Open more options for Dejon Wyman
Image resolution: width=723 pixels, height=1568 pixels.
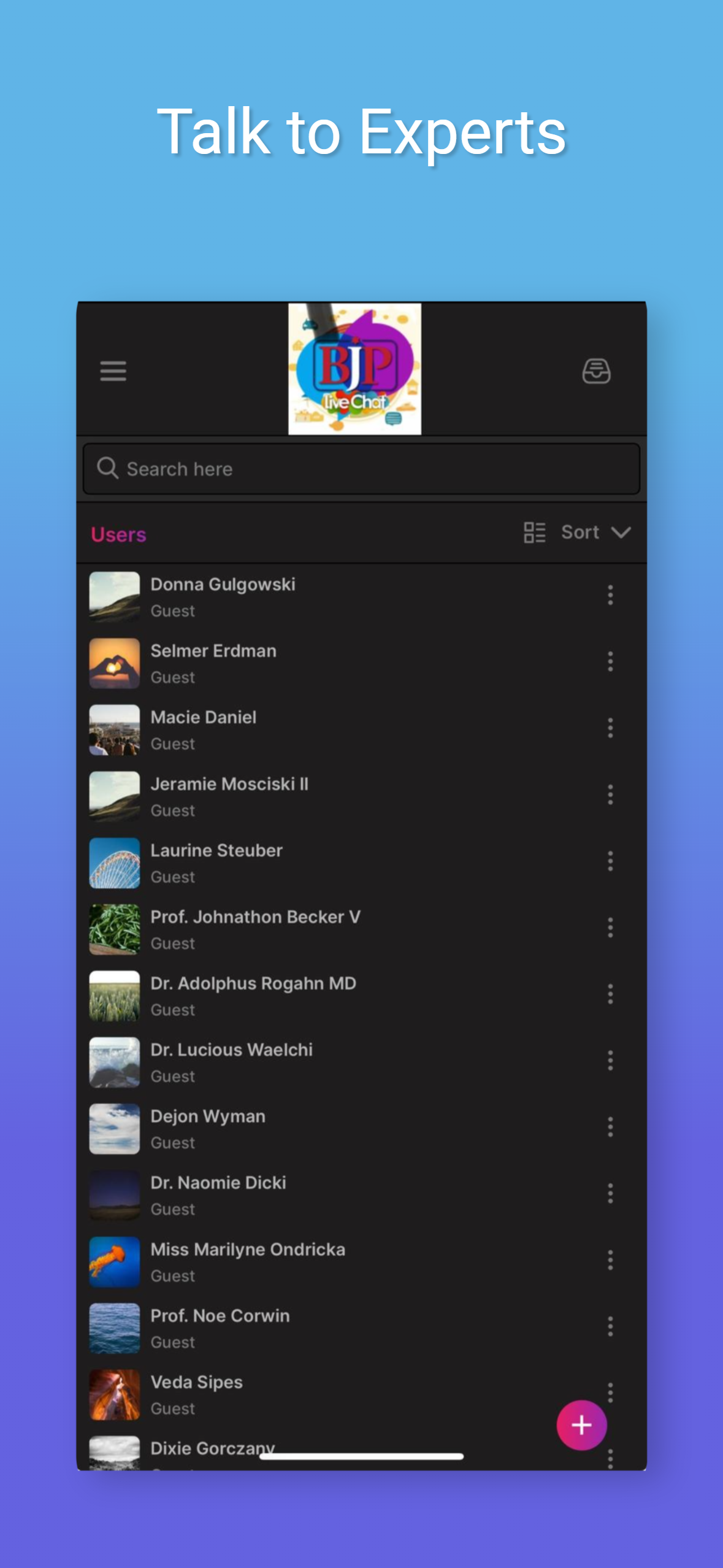[610, 1127]
